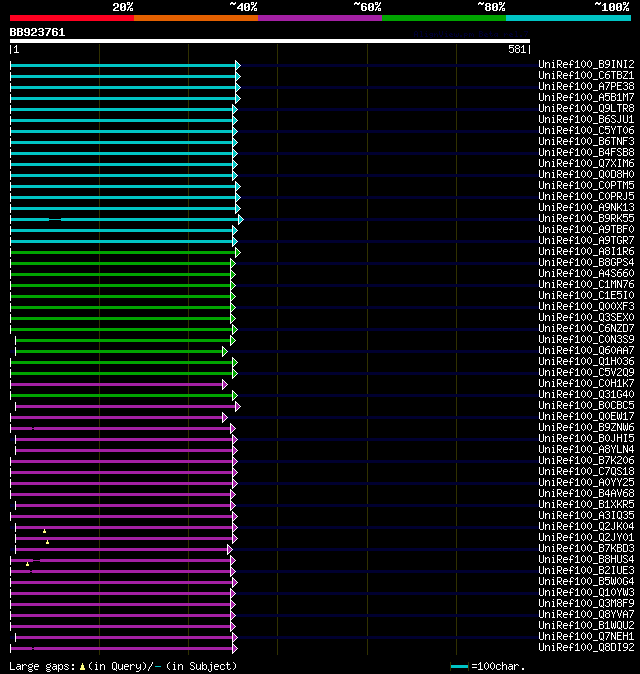Click the cyan 100char scale legend bar
640x674 pixels.
tap(459, 667)
